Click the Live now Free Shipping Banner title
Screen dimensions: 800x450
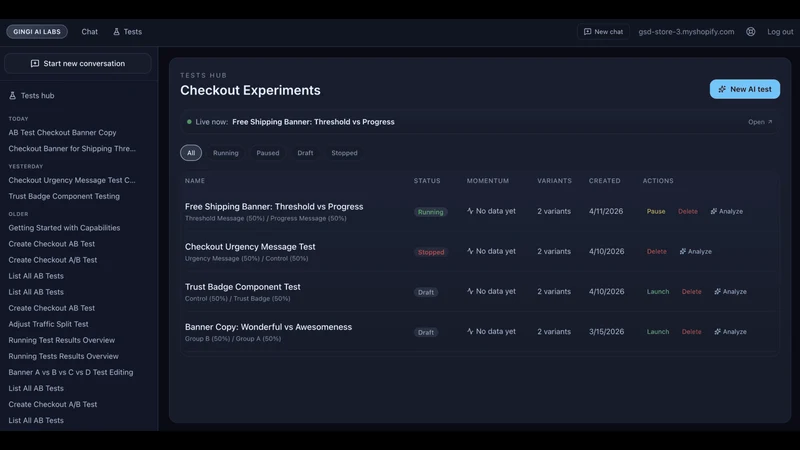tap(313, 122)
